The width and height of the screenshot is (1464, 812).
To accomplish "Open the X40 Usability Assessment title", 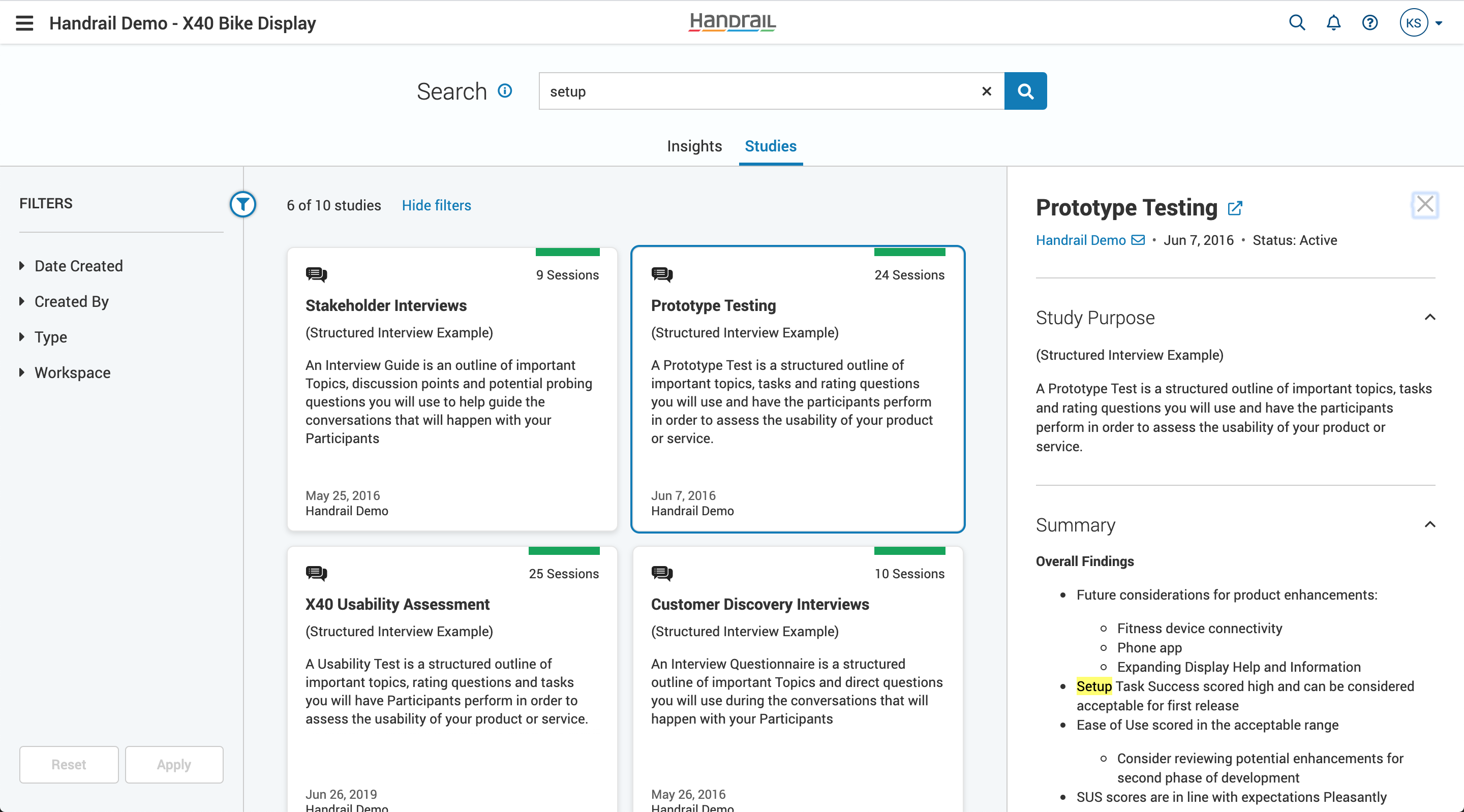I will tap(397, 605).
